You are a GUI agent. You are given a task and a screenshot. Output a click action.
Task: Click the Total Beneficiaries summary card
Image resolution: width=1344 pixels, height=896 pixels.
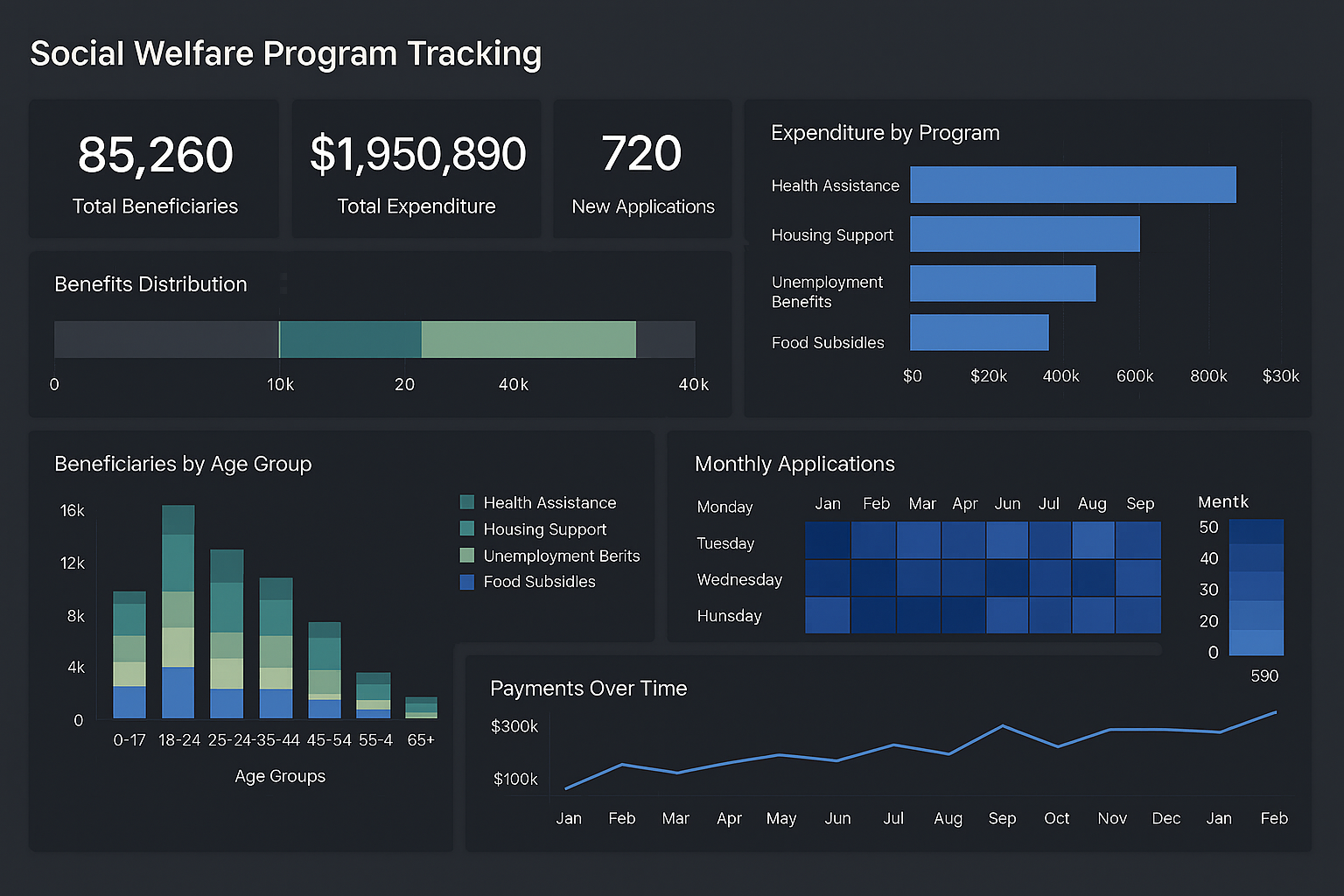tap(154, 168)
